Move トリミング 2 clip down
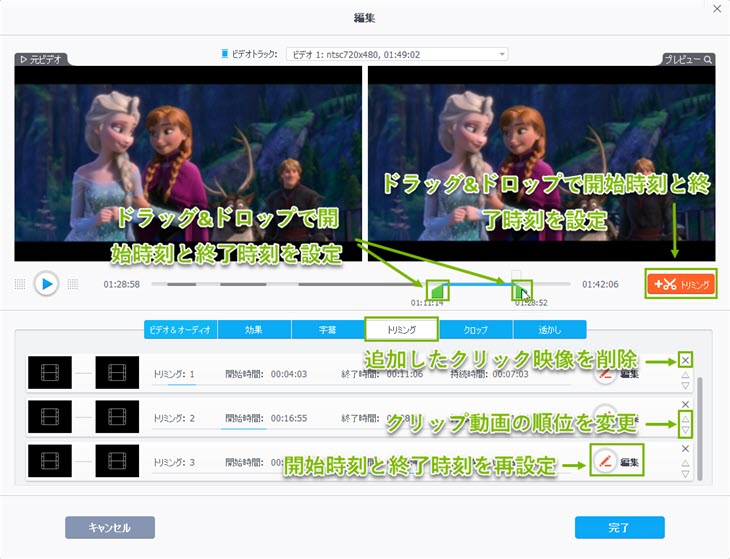This screenshot has height=559, width=730. (685, 430)
